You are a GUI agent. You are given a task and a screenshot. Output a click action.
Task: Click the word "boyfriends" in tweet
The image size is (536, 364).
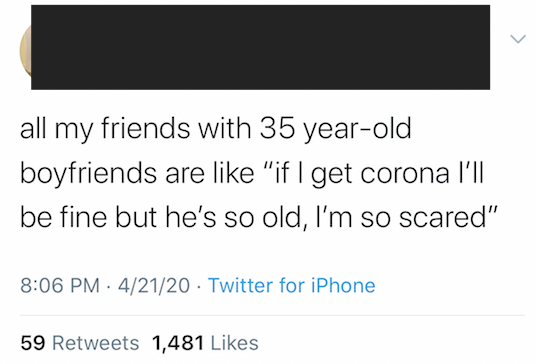pyautogui.click(x=90, y=174)
